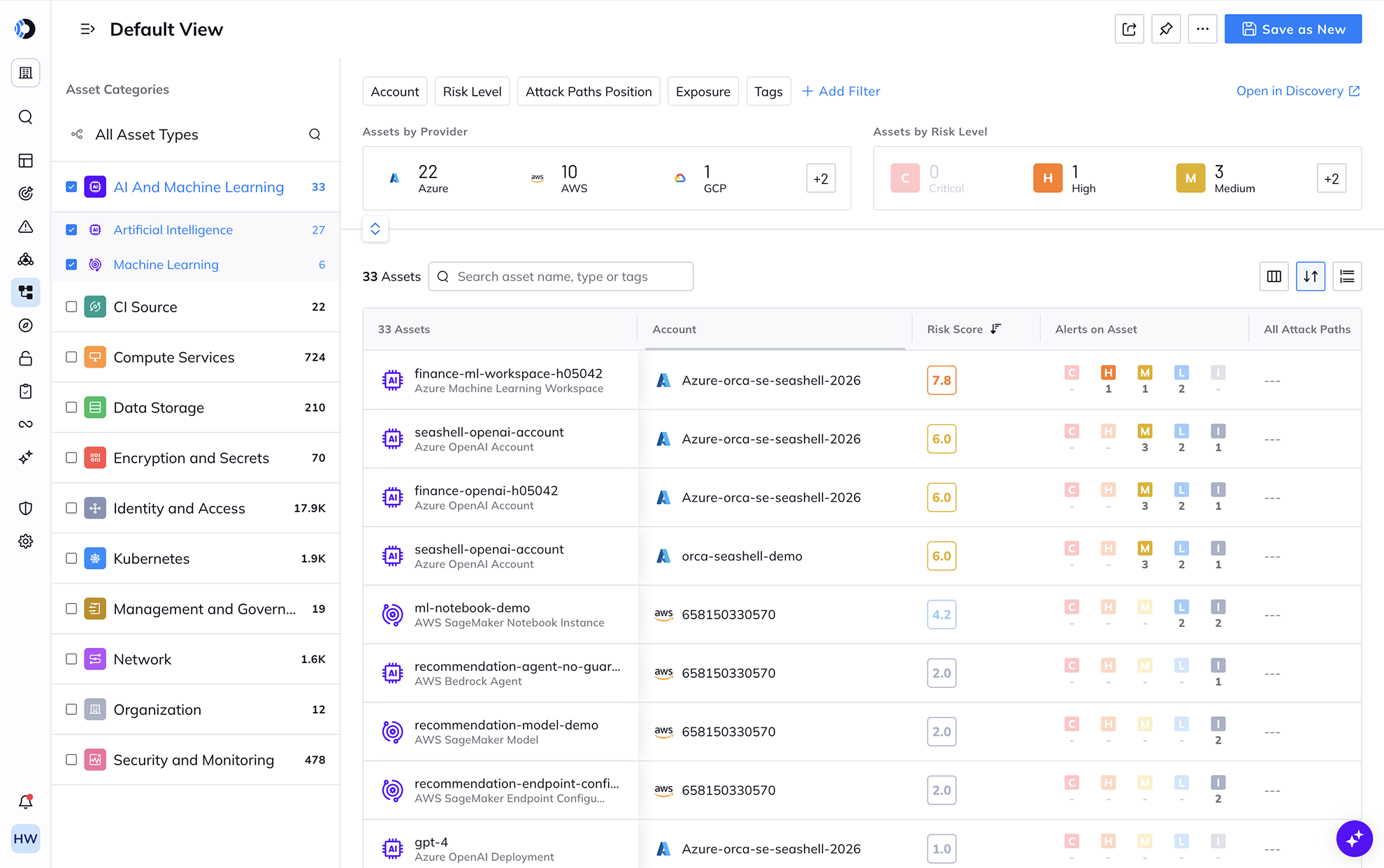Focus the asset search field
The image size is (1384, 868).
[561, 277]
